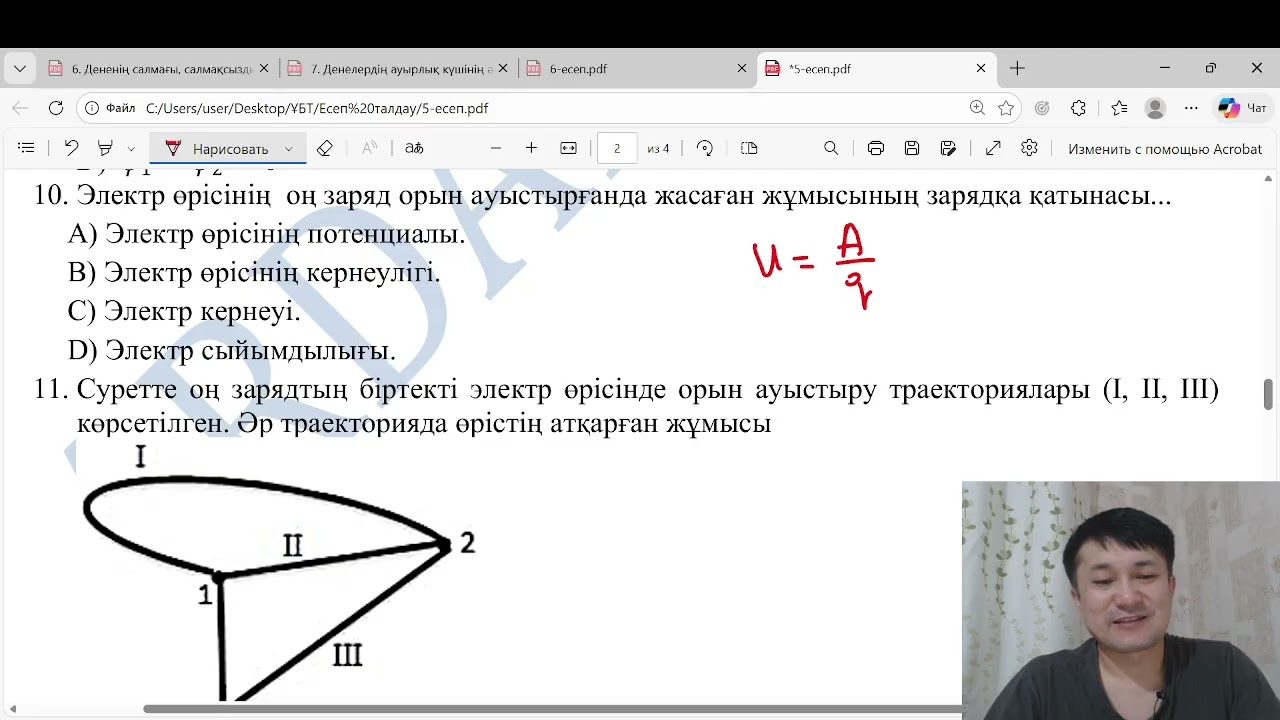Add page to favorites star
The height and width of the screenshot is (720, 1280).
pyautogui.click(x=1006, y=108)
